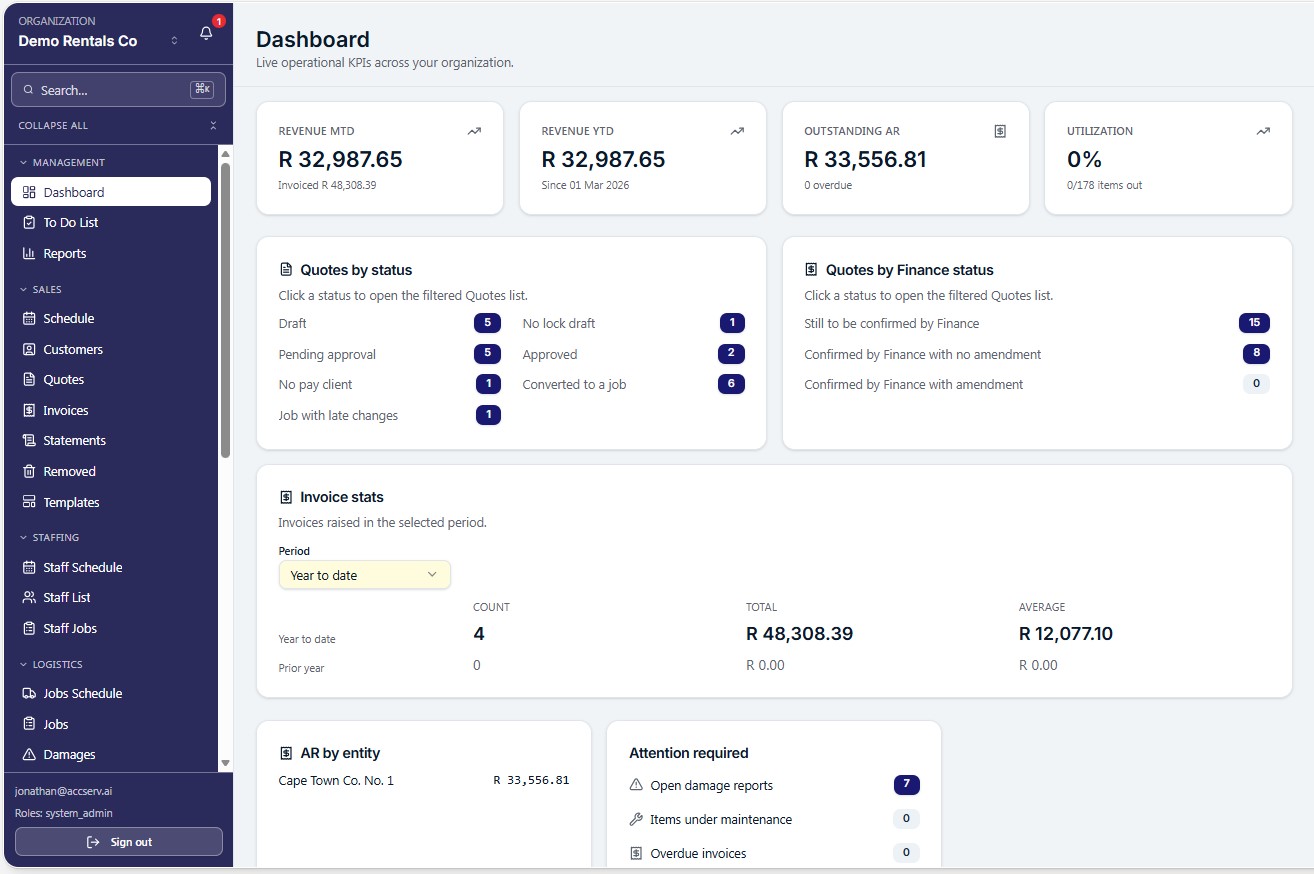Screen dimensions: 1314x874
Task: Click the Overdue invoices row
Action: (x=774, y=853)
